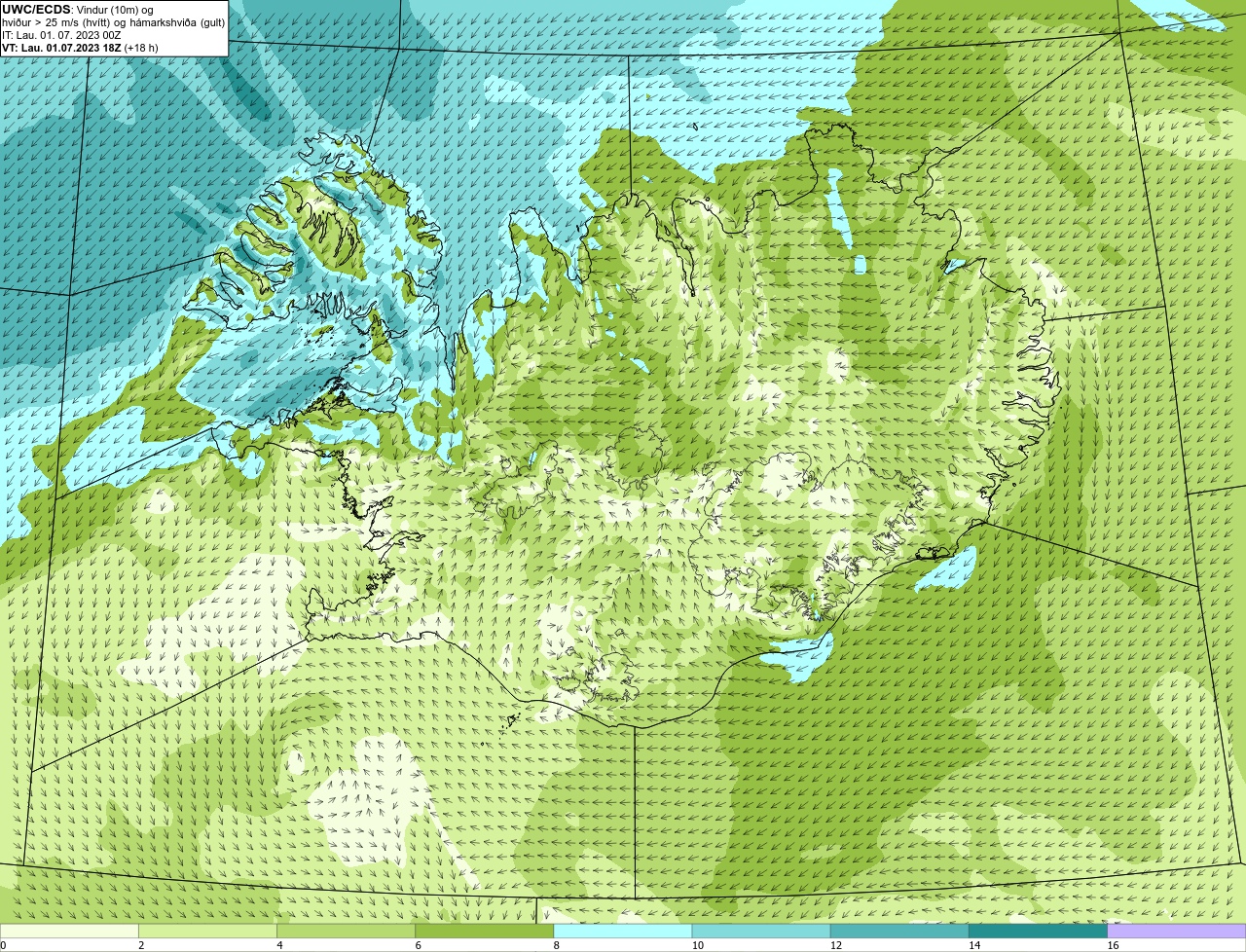
Task: Click the 4-6 m/s legend color segment
Action: (346, 931)
